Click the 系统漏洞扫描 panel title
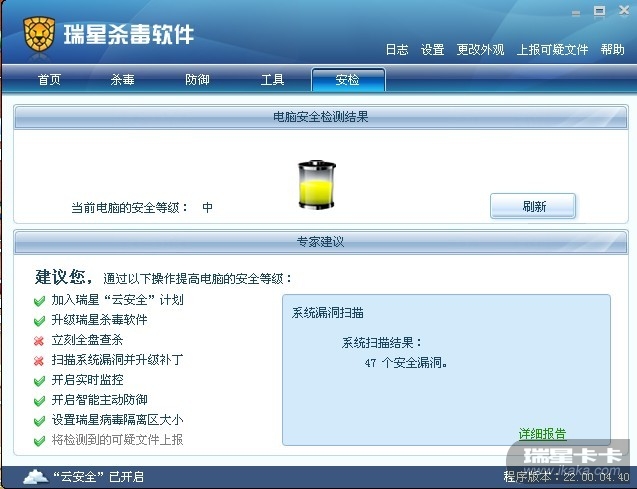The height and width of the screenshot is (489, 637). point(327,313)
